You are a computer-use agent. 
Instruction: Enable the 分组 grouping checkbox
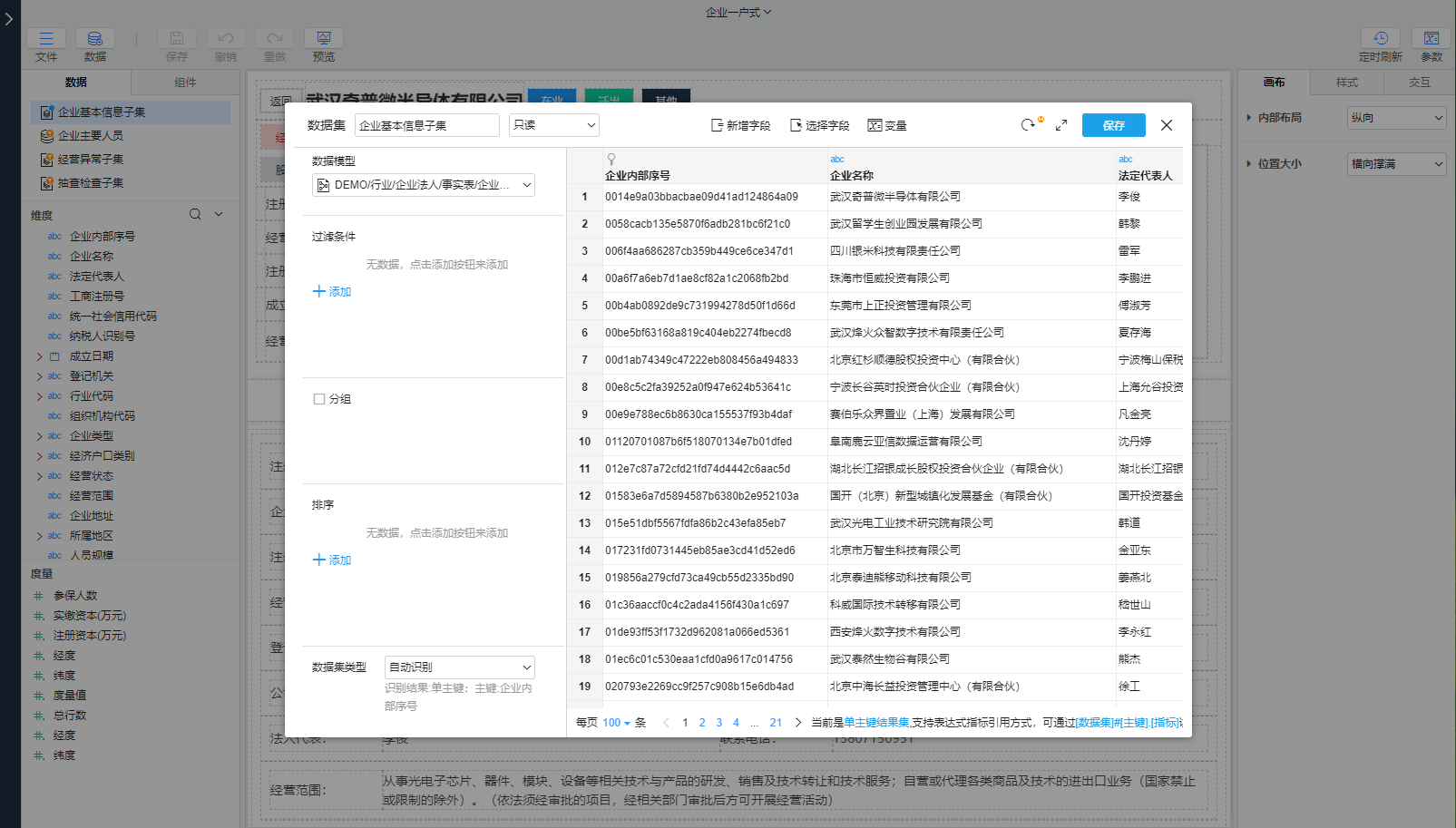point(319,399)
